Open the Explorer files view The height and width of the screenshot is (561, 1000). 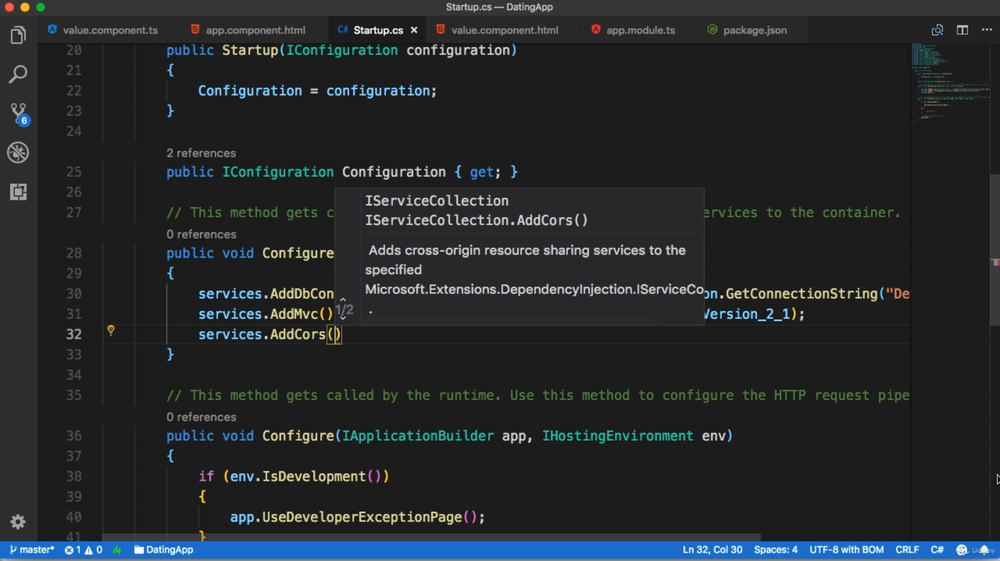(18, 35)
